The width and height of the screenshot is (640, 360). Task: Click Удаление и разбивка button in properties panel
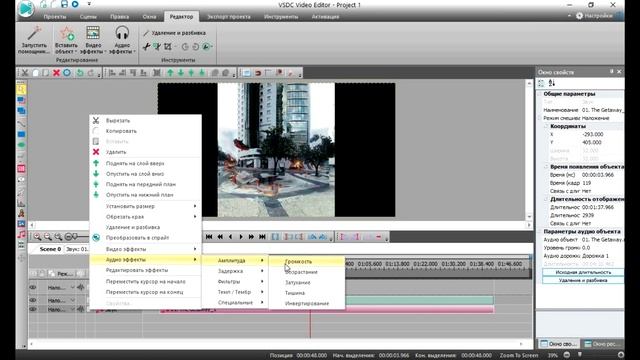(583, 280)
